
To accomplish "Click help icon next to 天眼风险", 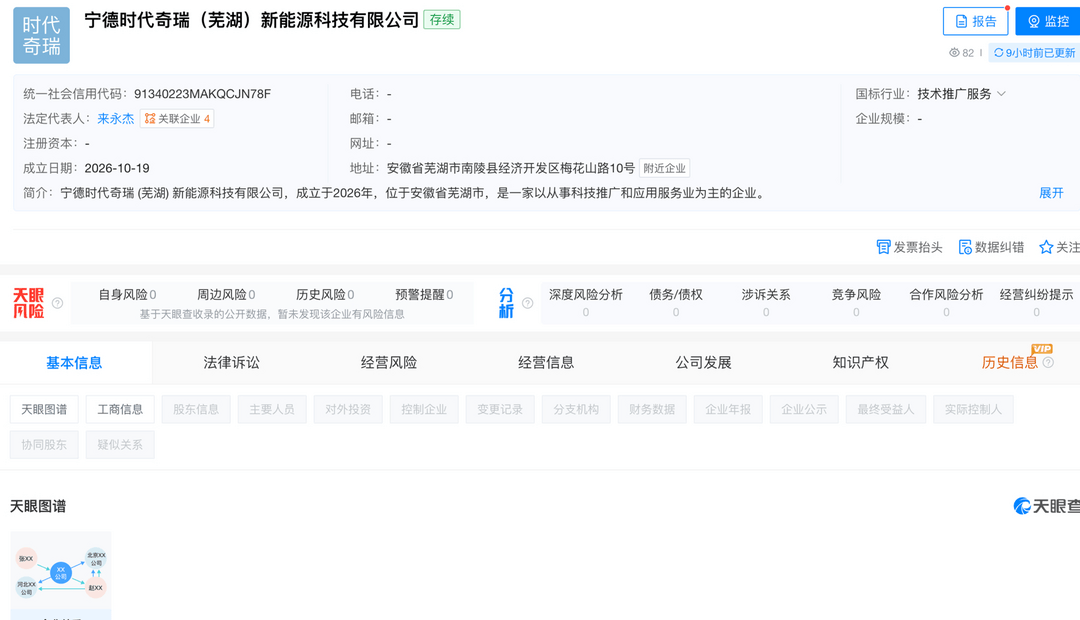I will point(58,303).
